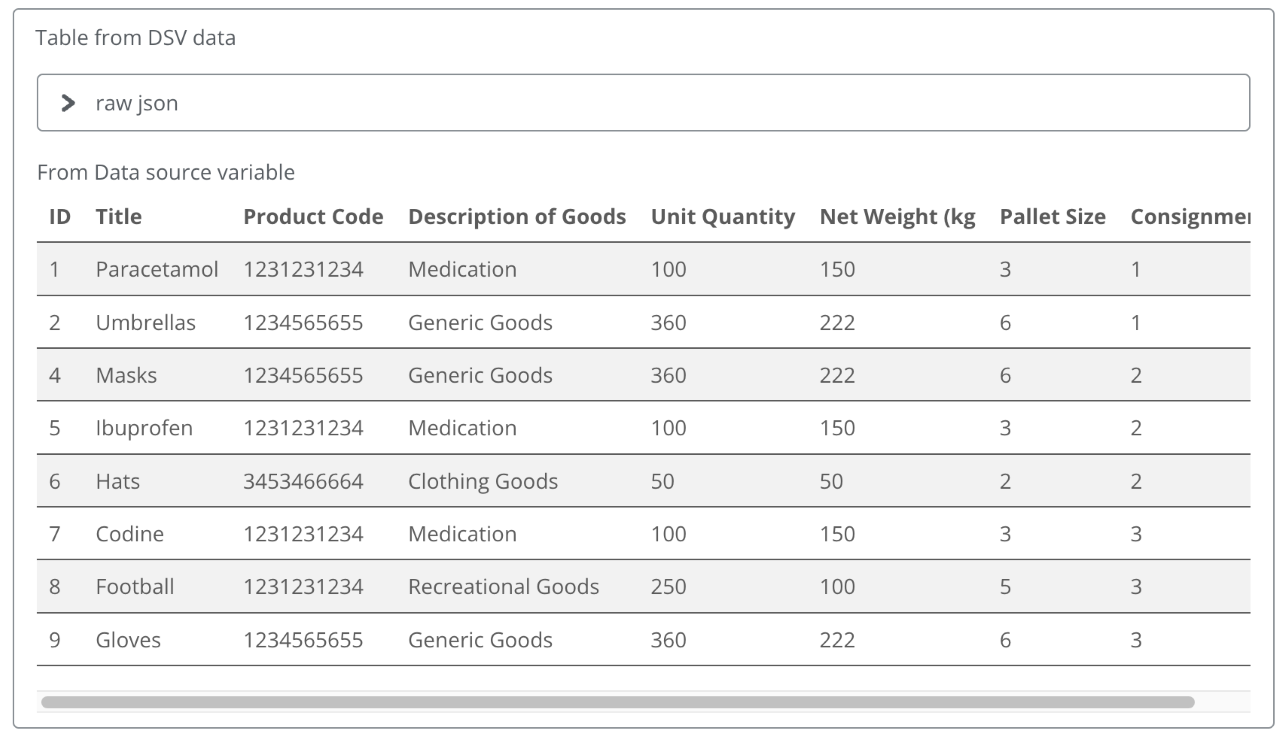Expand the raw json section chevron
The width and height of the screenshot is (1280, 737).
(68, 103)
